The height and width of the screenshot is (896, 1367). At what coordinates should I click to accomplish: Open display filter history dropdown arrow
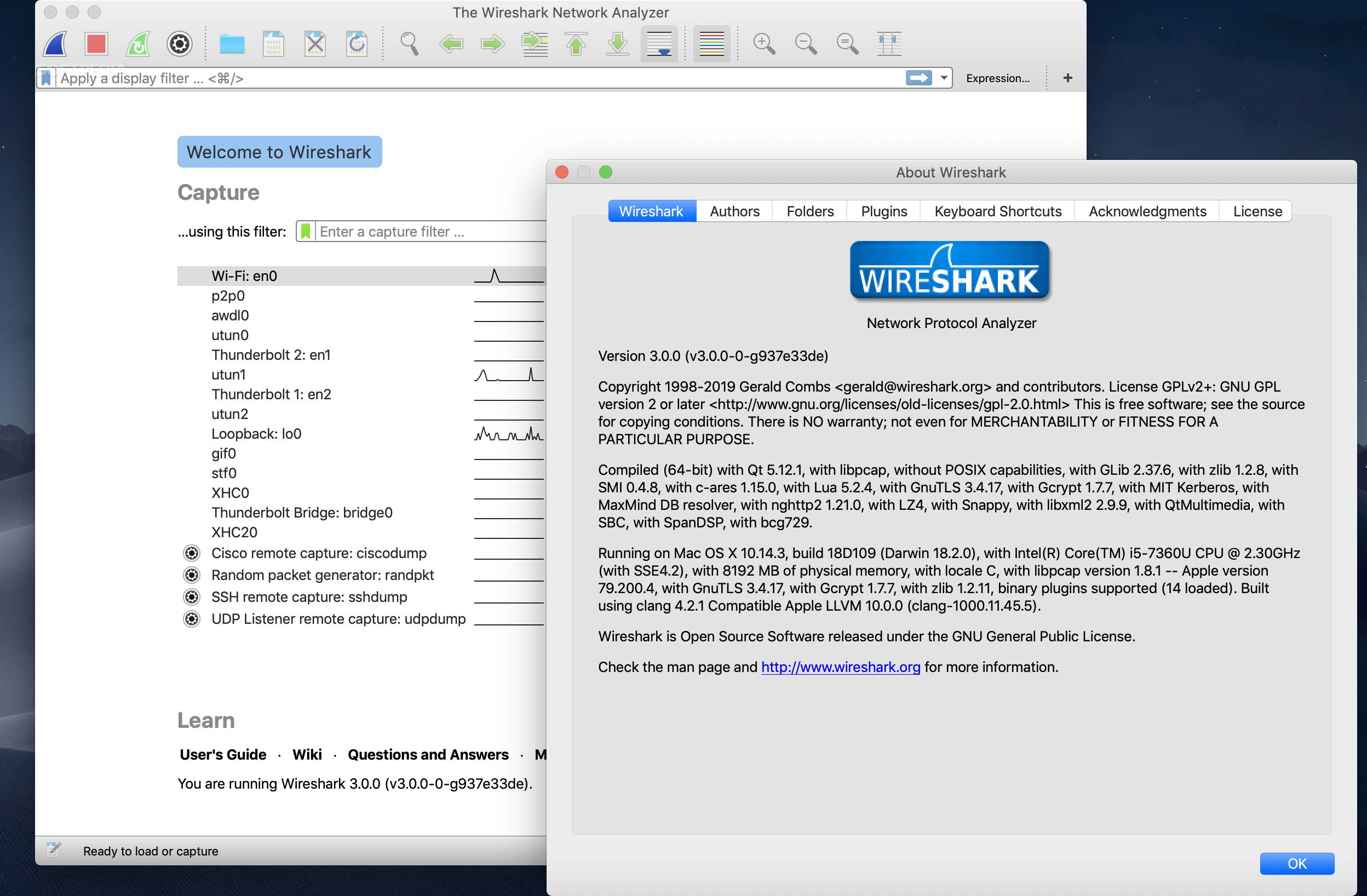(x=944, y=78)
